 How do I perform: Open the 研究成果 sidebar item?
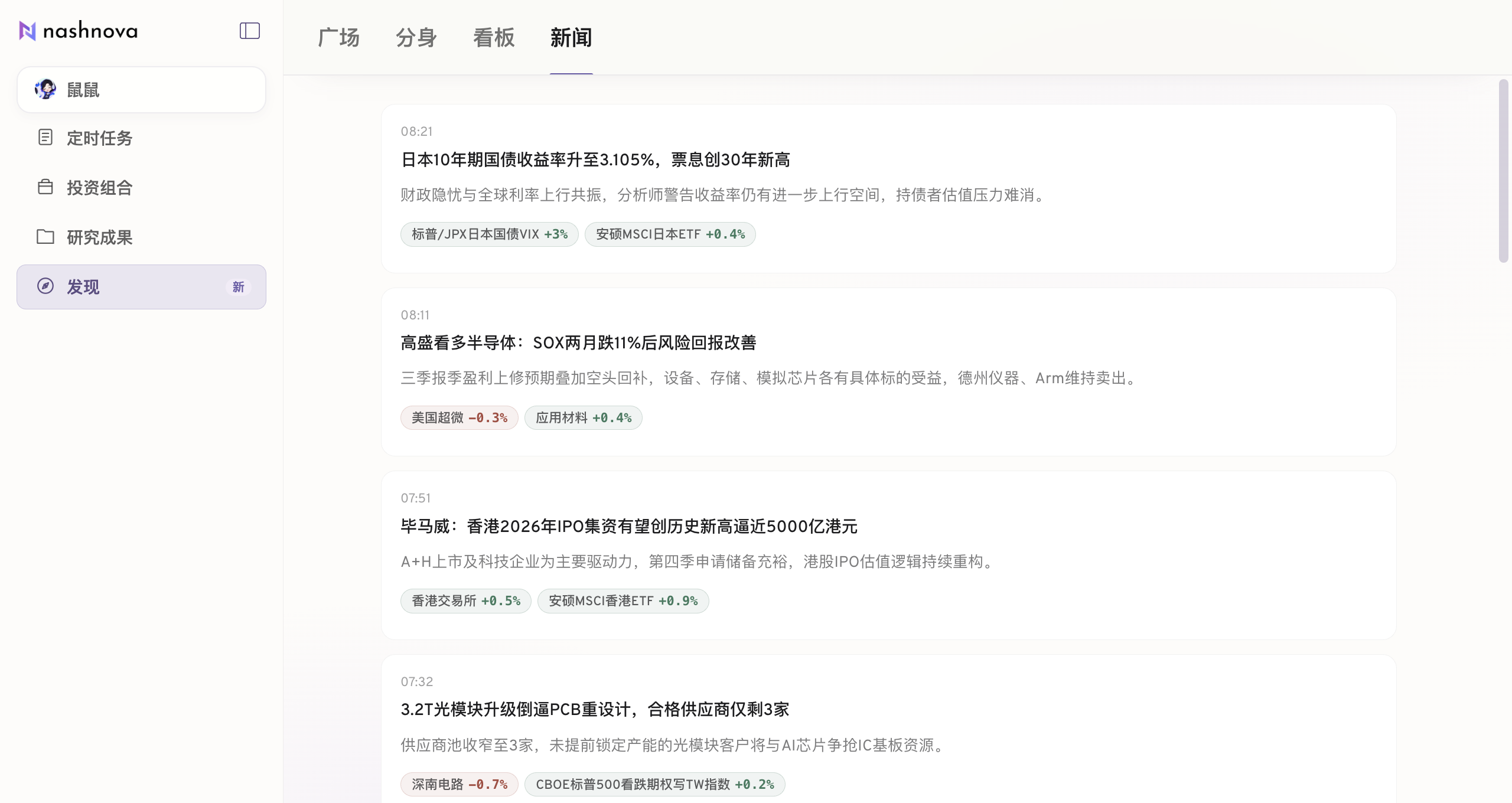pos(141,237)
